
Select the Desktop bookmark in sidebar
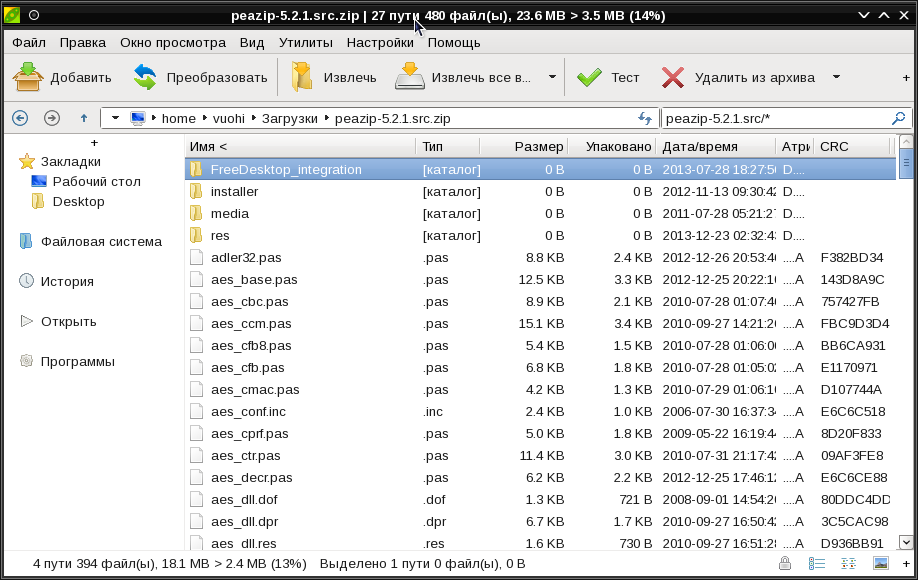click(78, 201)
